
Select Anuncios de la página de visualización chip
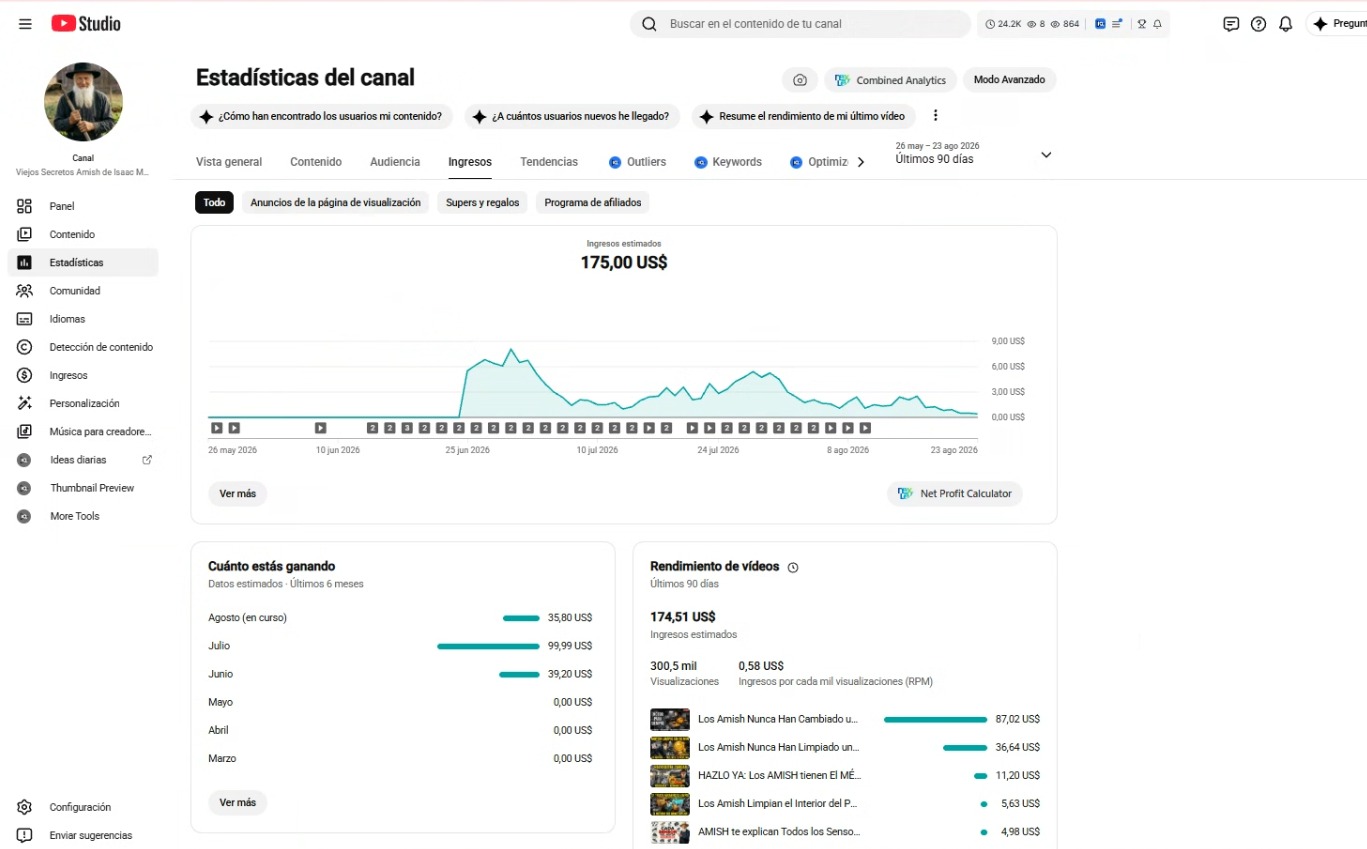[x=335, y=202]
